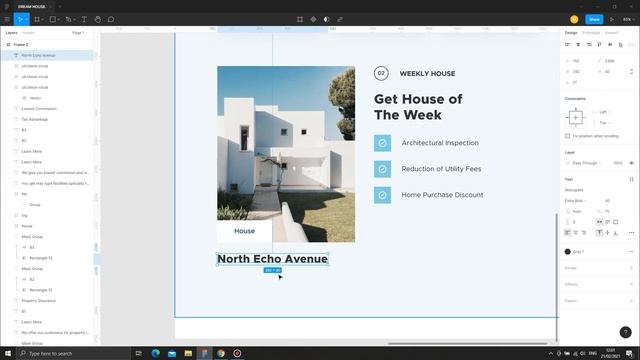This screenshot has height=360, width=640.
Task: Click the constrain proportions link icon
Action: tap(631, 71)
